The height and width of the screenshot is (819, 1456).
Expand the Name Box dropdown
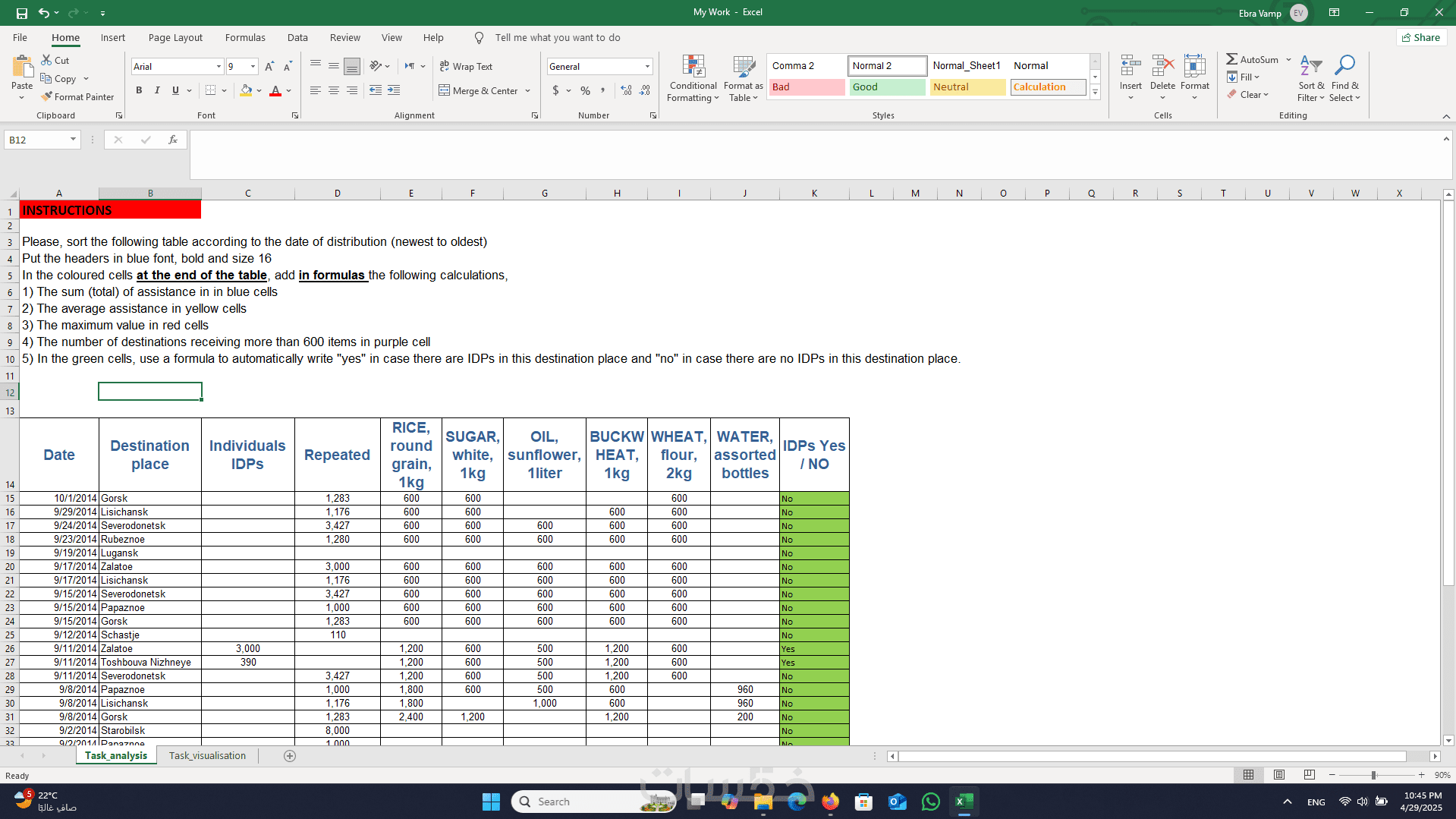coord(73,140)
